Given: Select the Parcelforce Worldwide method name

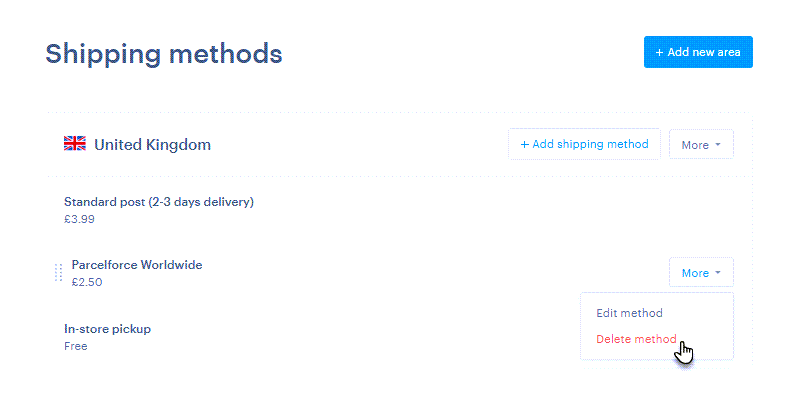Looking at the screenshot, I should coord(137,265).
